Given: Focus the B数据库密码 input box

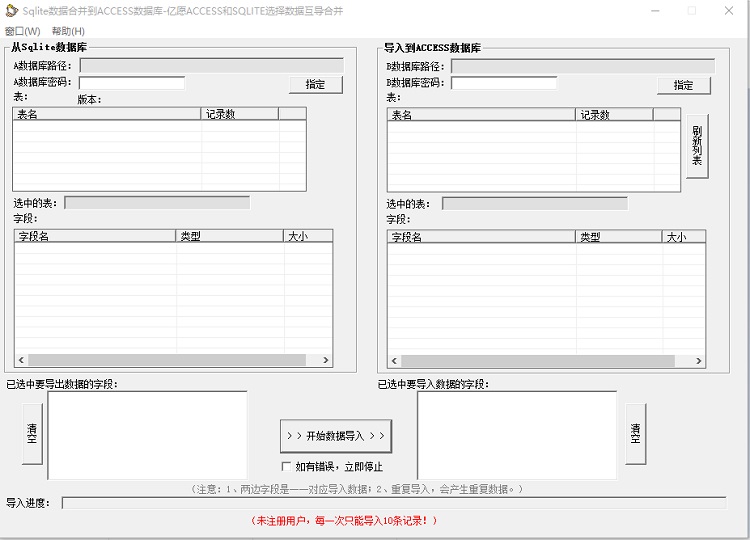Looking at the screenshot, I should (x=504, y=83).
